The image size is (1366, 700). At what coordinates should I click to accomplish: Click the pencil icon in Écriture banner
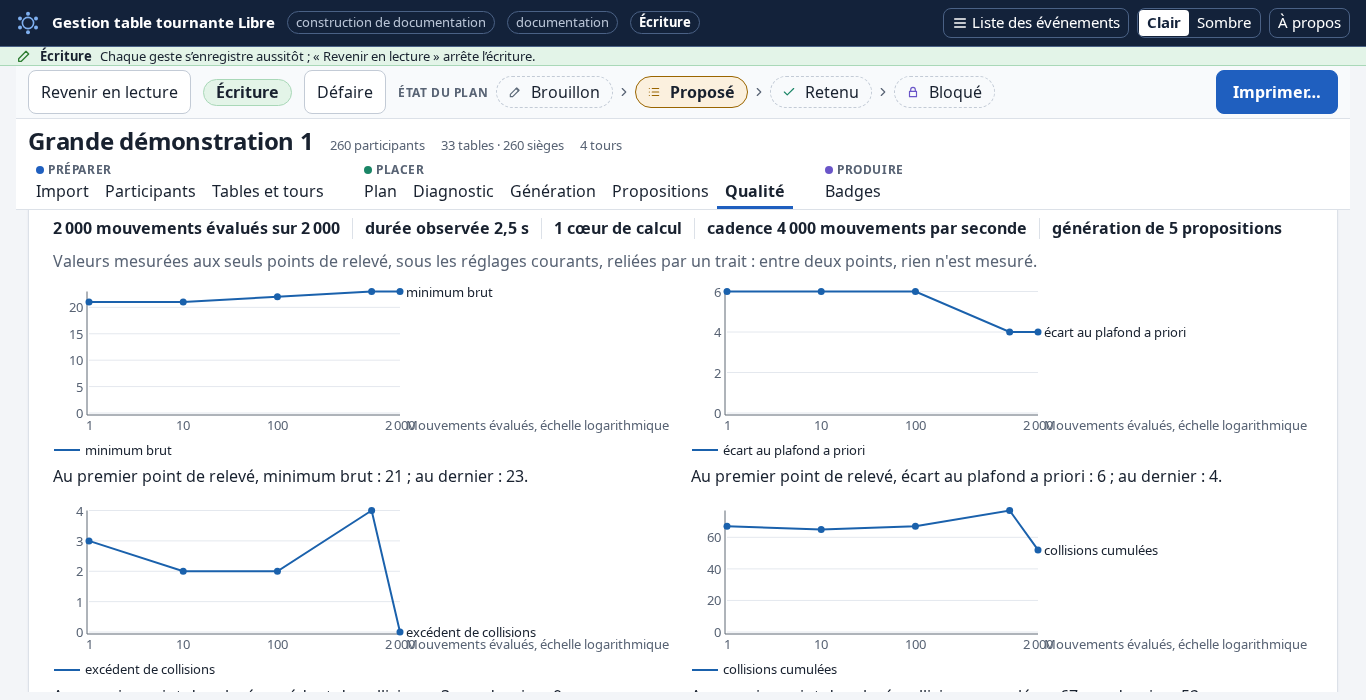click(24, 56)
